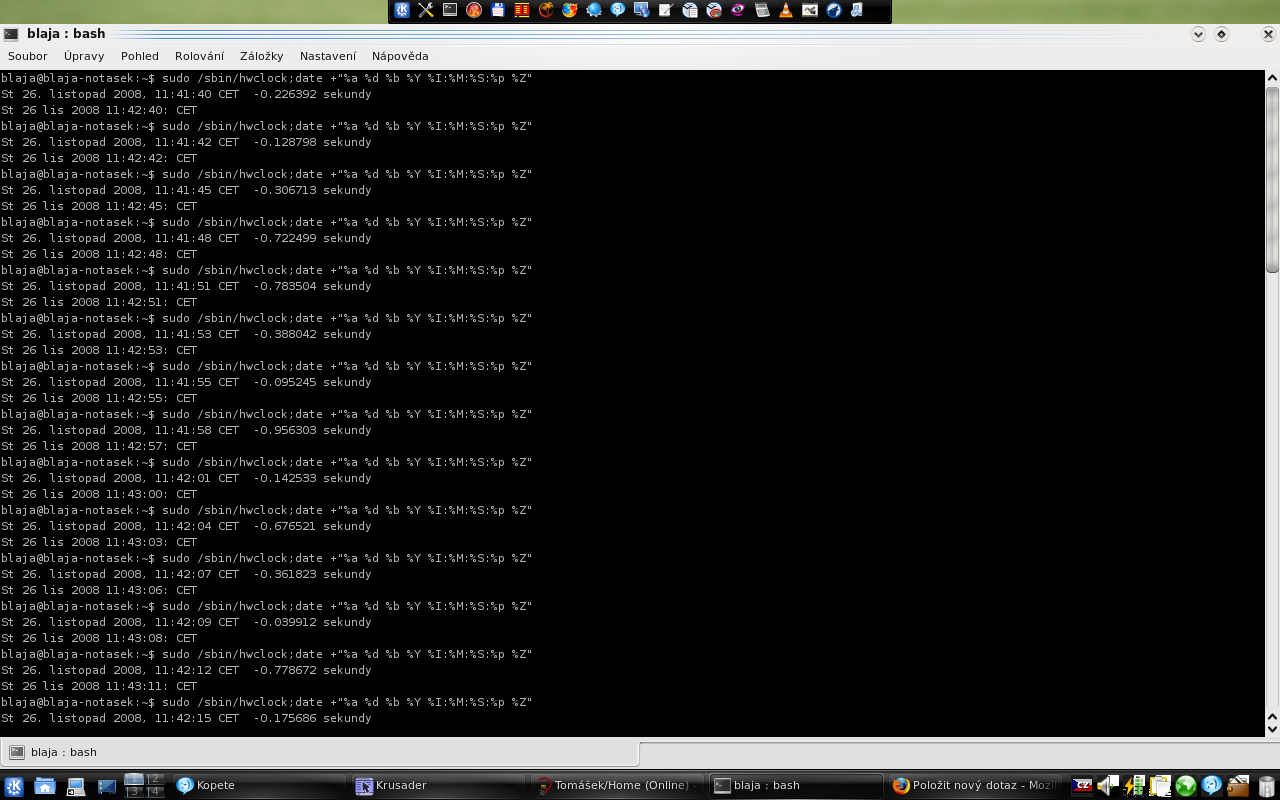This screenshot has width=1280, height=800.
Task: Click the output line with -0.039912 sekundy
Action: pos(186,622)
